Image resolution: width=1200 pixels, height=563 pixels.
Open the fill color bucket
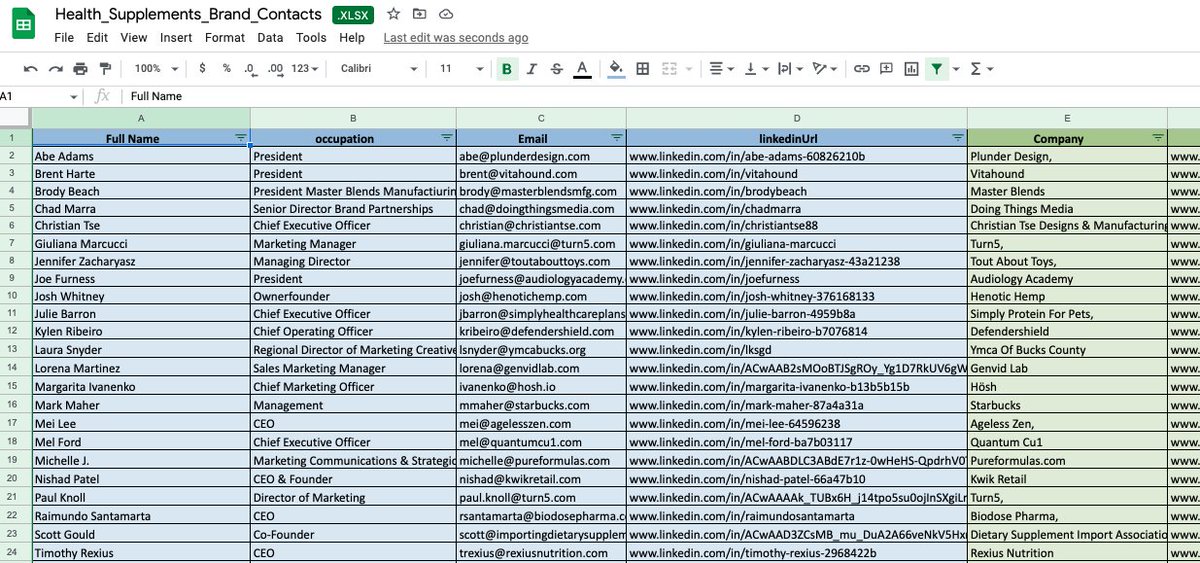[x=616, y=68]
